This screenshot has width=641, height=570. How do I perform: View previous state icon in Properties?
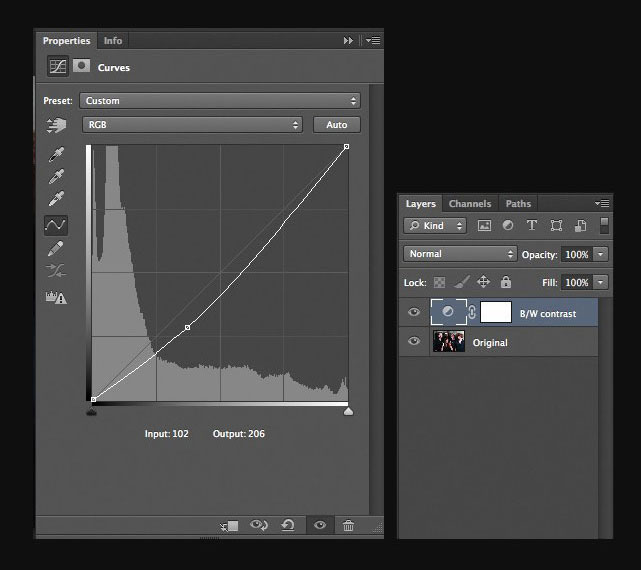pos(259,525)
